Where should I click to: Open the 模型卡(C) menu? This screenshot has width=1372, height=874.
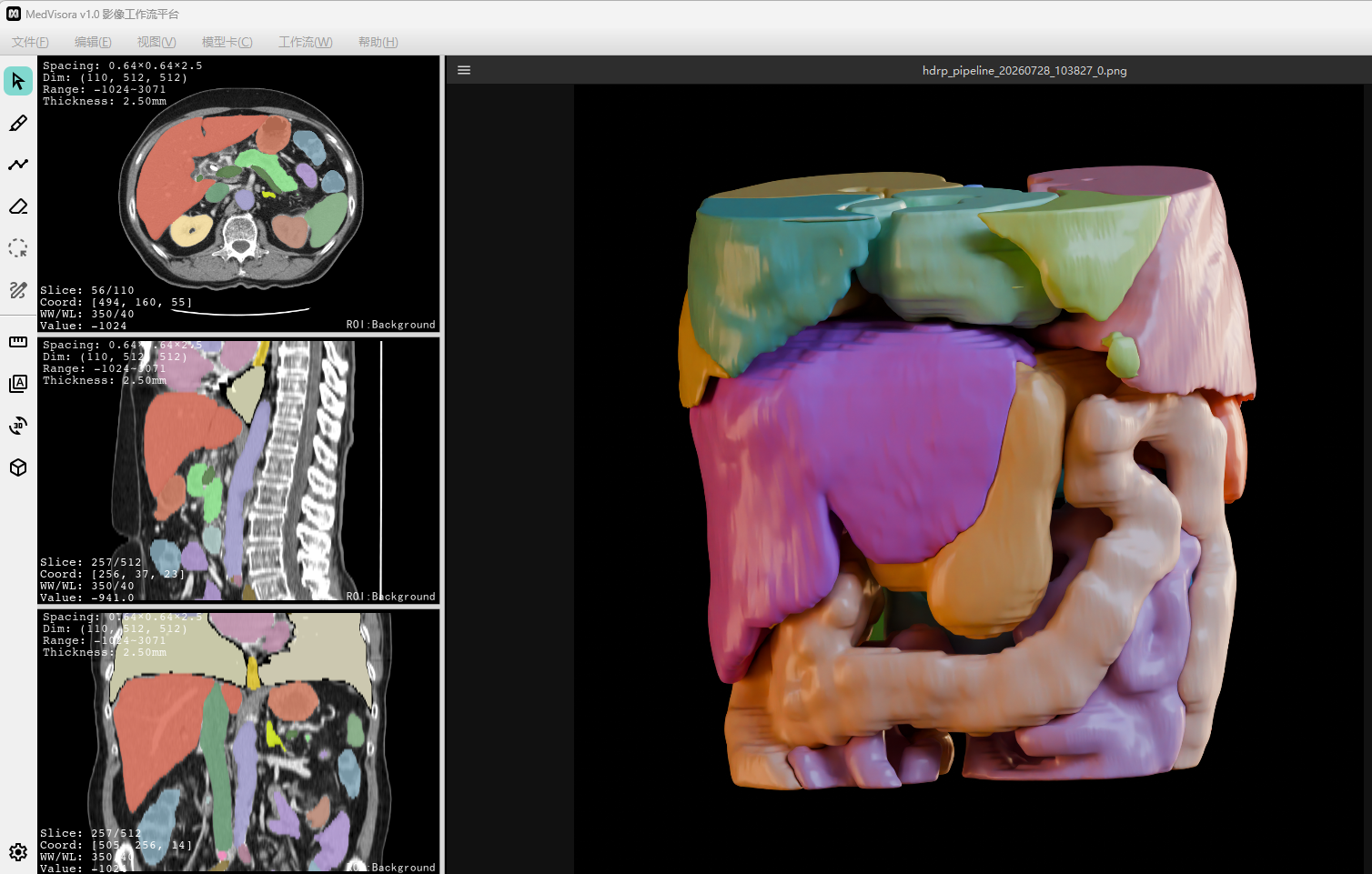pos(227,42)
